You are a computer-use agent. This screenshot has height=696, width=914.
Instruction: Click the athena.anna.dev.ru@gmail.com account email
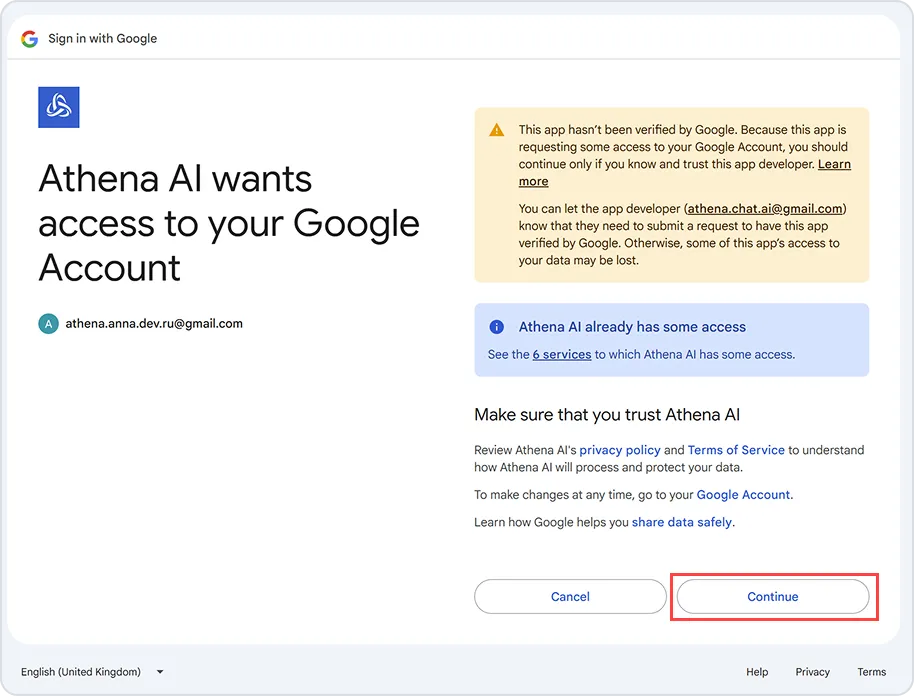(x=154, y=324)
